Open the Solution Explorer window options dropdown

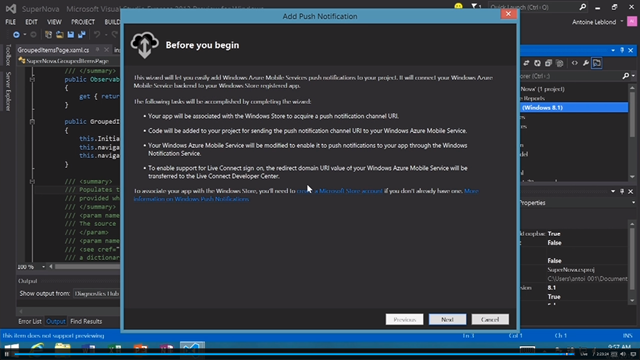613,50
